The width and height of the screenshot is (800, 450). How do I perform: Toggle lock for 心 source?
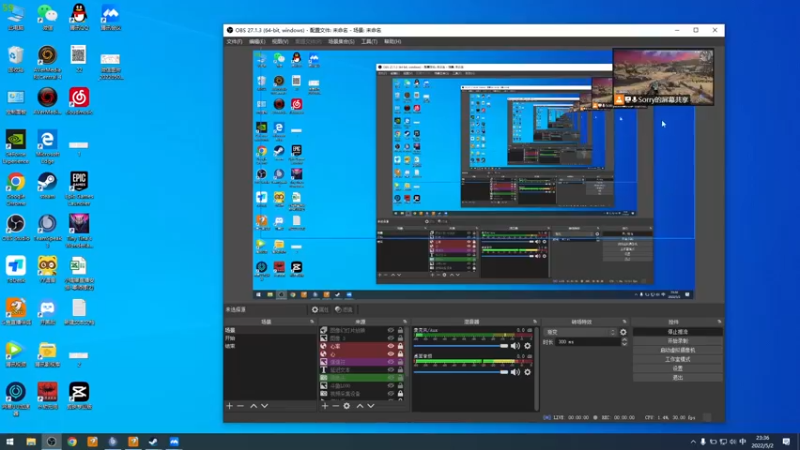[400, 354]
